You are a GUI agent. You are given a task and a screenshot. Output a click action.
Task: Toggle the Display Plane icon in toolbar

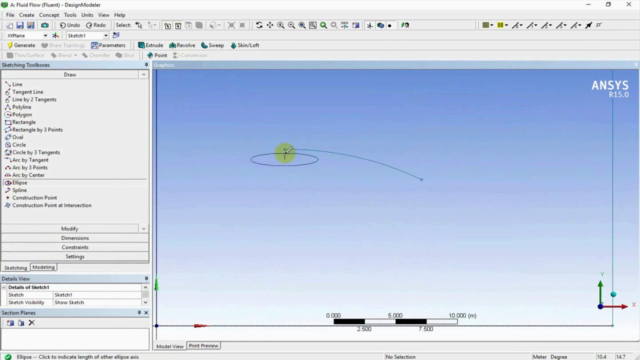coord(370,25)
